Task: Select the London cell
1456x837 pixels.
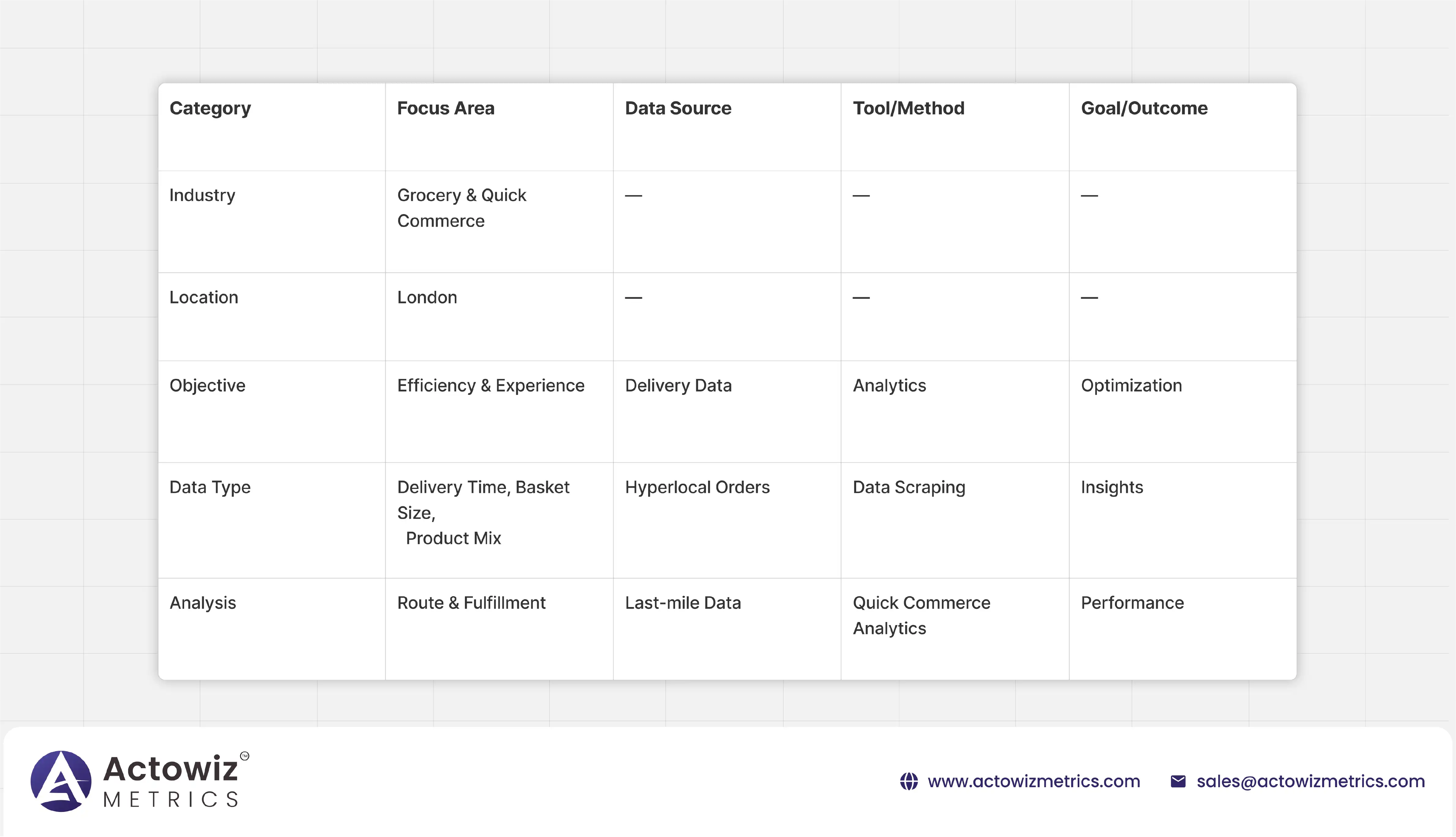Action: pyautogui.click(x=427, y=297)
